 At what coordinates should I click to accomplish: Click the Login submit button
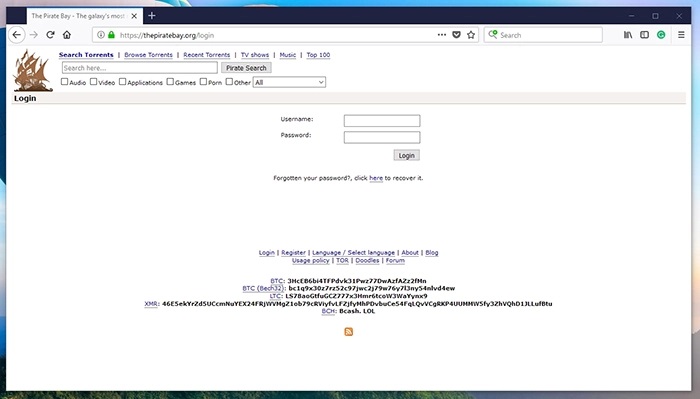click(407, 155)
